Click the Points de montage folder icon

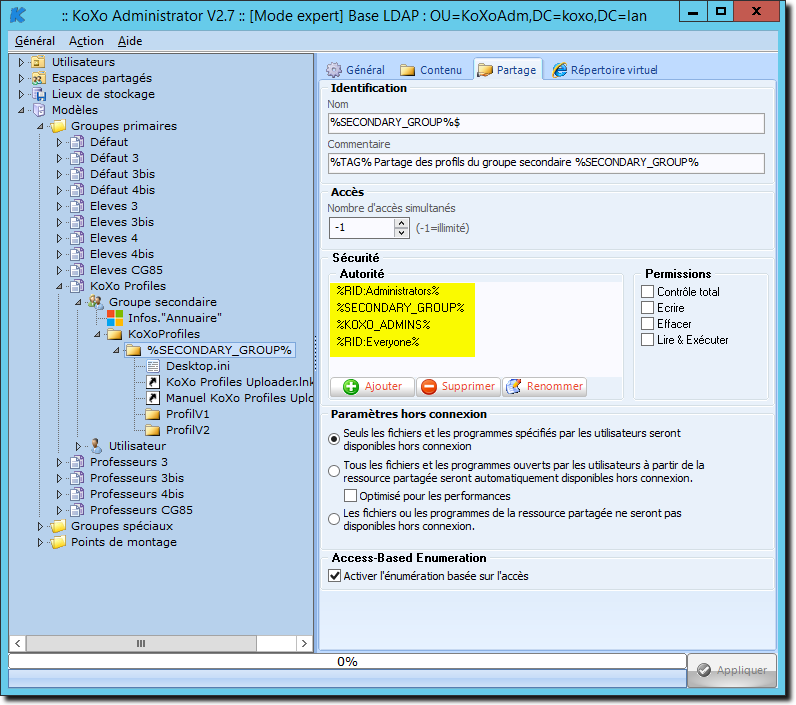(x=58, y=542)
